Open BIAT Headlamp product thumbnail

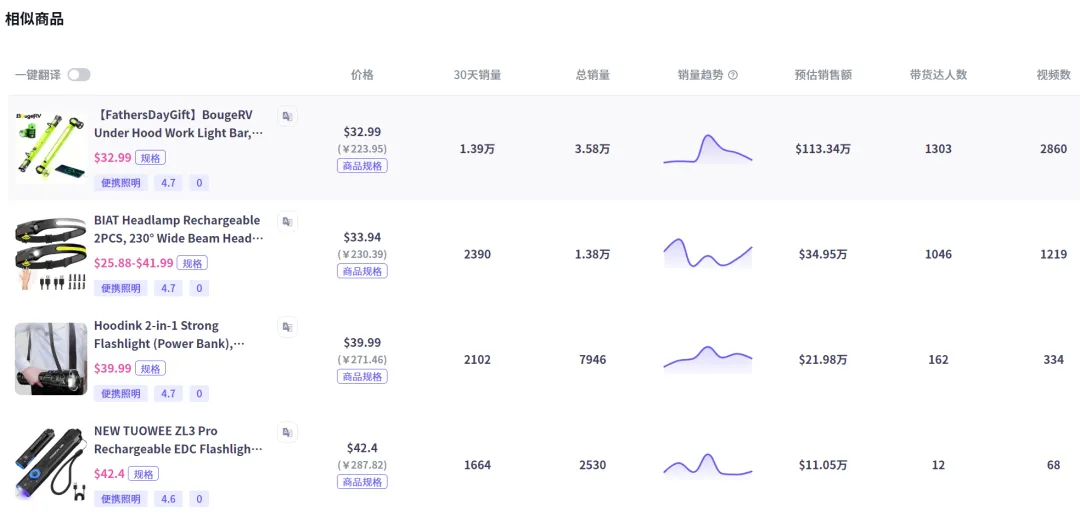(51, 253)
